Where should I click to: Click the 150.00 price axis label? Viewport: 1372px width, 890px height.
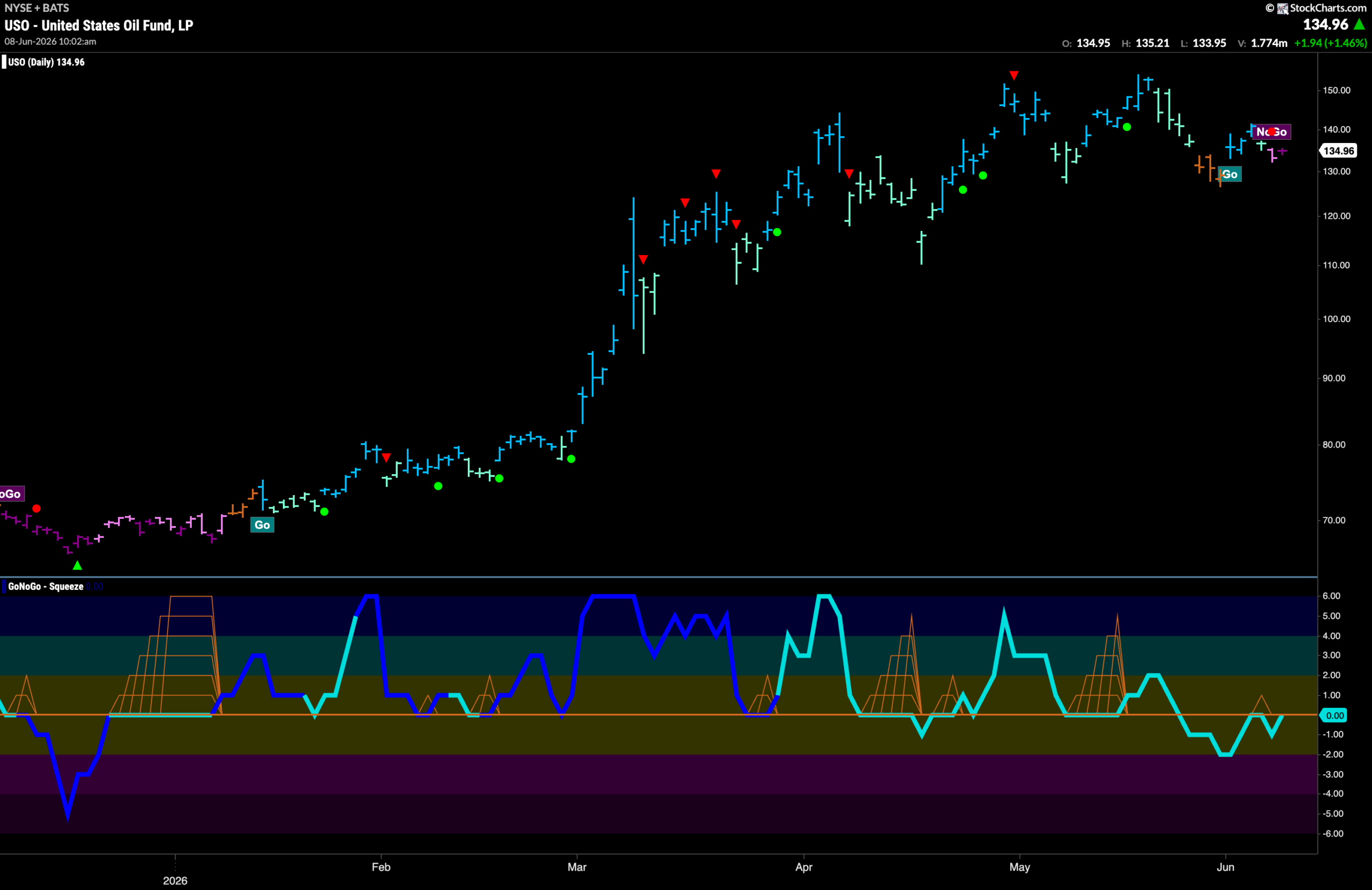(x=1336, y=91)
